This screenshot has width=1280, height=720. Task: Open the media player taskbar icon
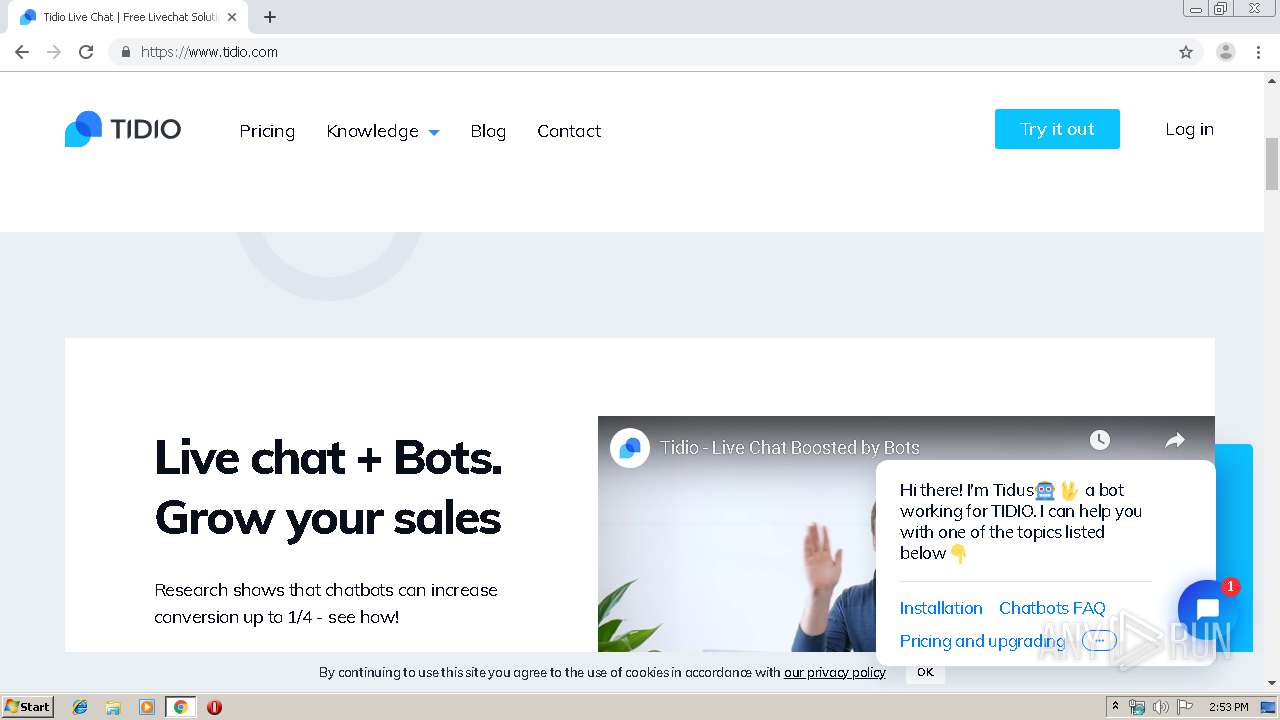147,707
